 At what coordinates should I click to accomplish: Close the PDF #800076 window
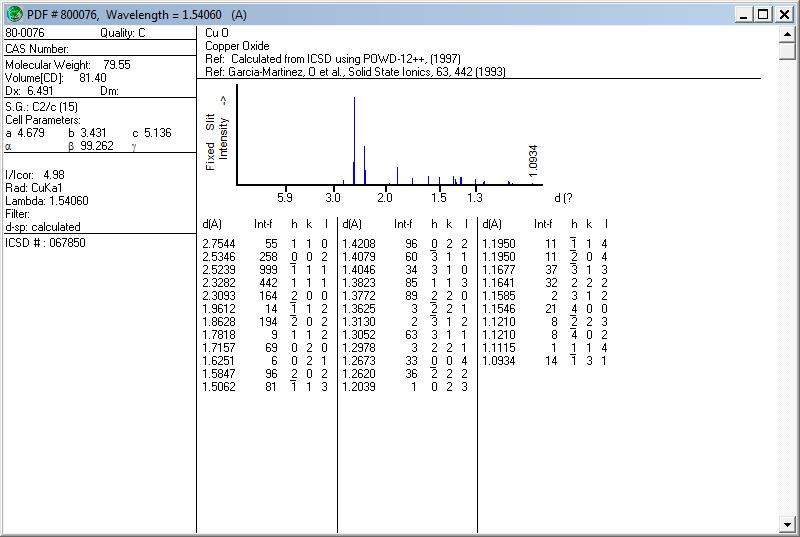click(x=784, y=14)
